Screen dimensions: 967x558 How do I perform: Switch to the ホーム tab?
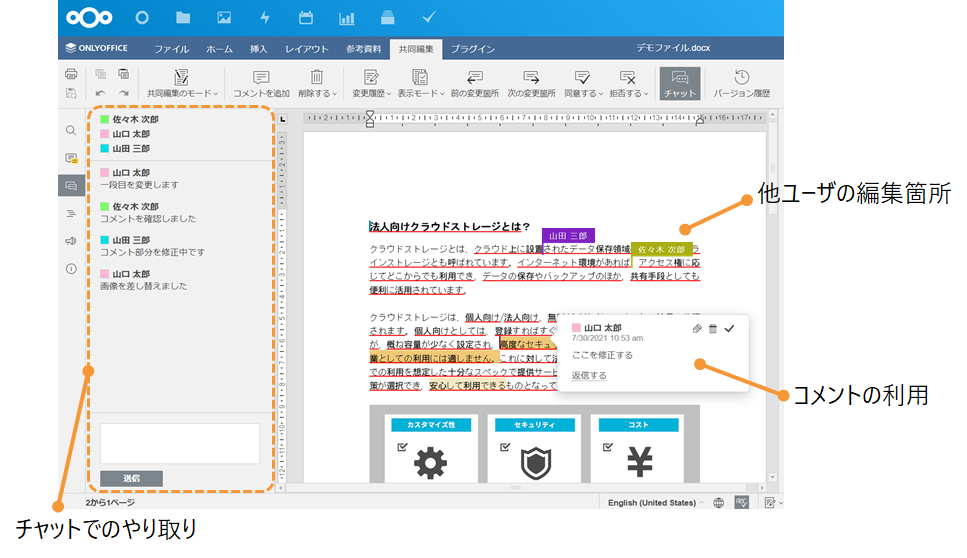click(219, 49)
